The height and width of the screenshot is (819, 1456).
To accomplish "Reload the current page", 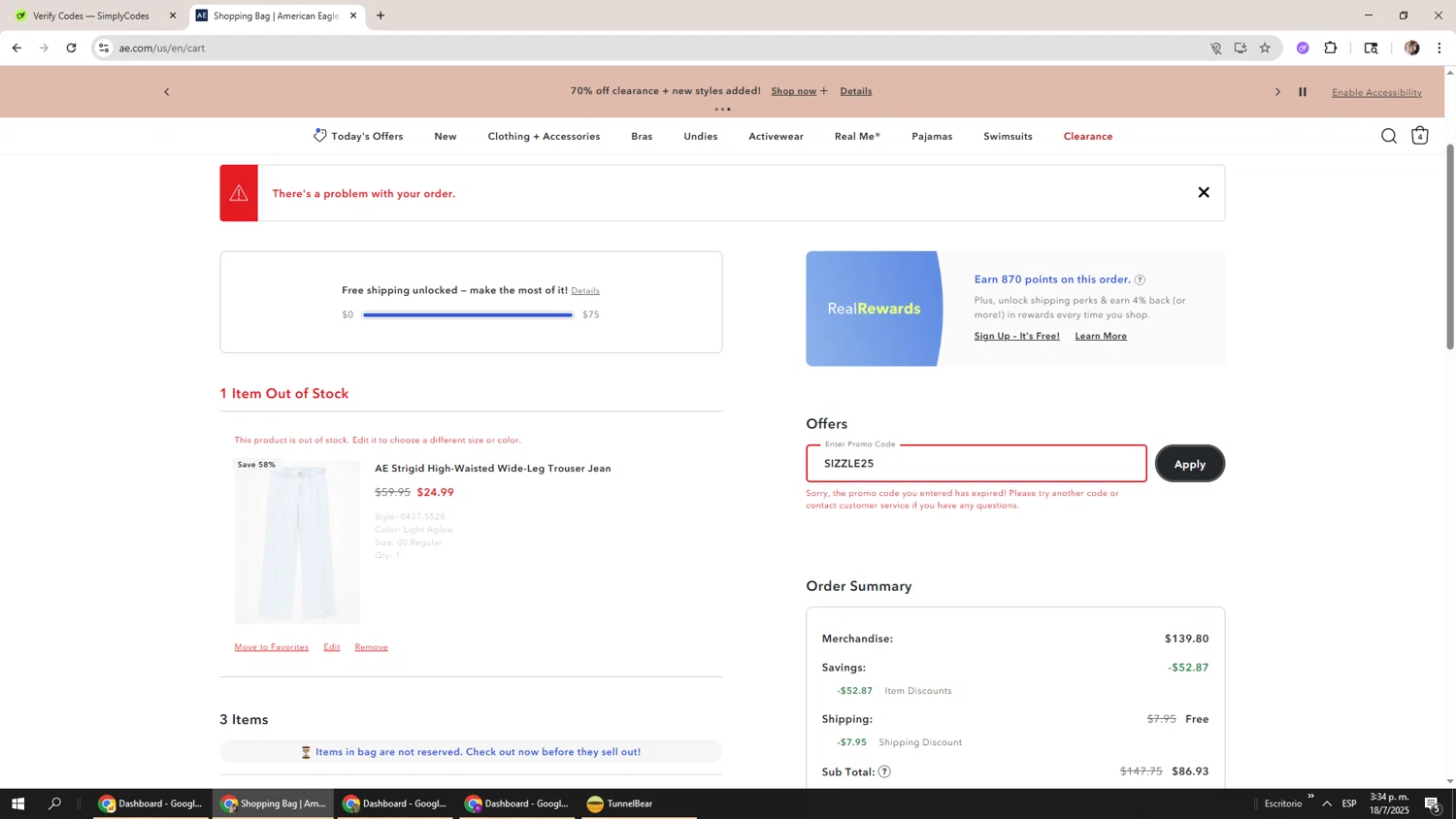I will [x=71, y=48].
